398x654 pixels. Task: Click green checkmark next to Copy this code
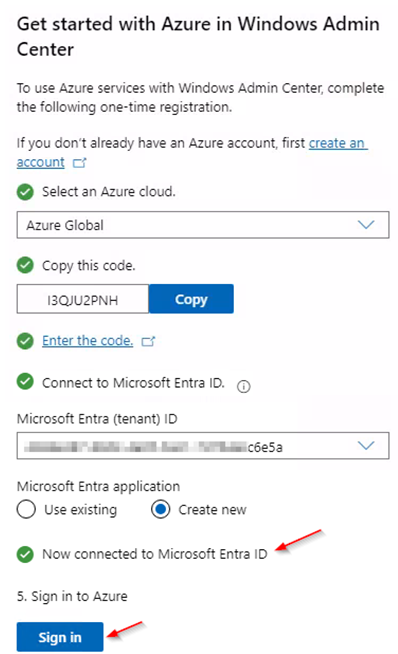(x=25, y=265)
